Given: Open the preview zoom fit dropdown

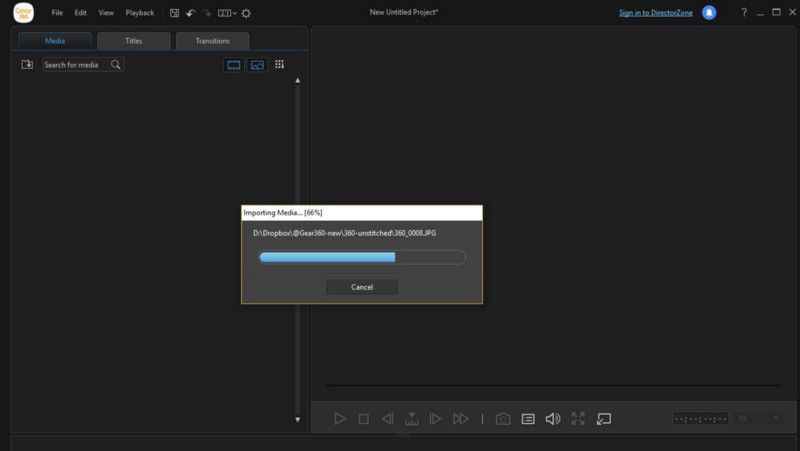Looking at the screenshot, I should pyautogui.click(x=758, y=419).
